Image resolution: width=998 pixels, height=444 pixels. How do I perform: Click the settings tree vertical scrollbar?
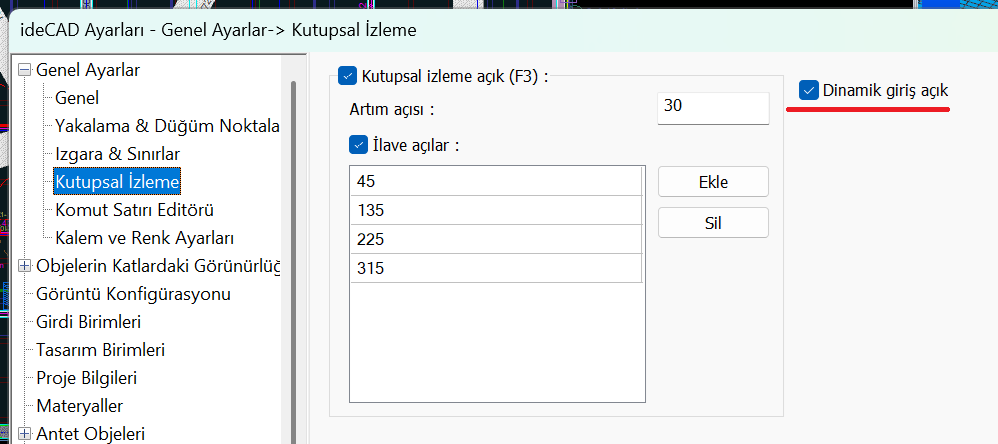[x=293, y=250]
